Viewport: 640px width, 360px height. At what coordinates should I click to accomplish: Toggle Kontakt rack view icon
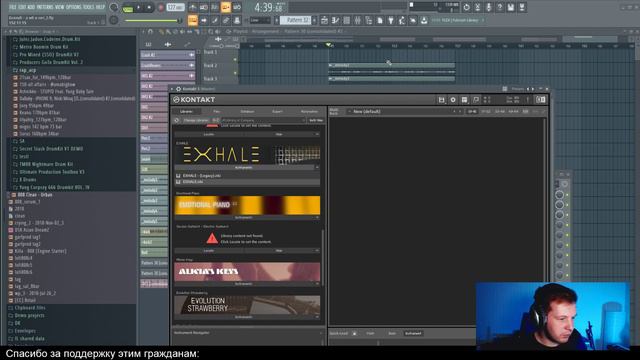tap(464, 100)
